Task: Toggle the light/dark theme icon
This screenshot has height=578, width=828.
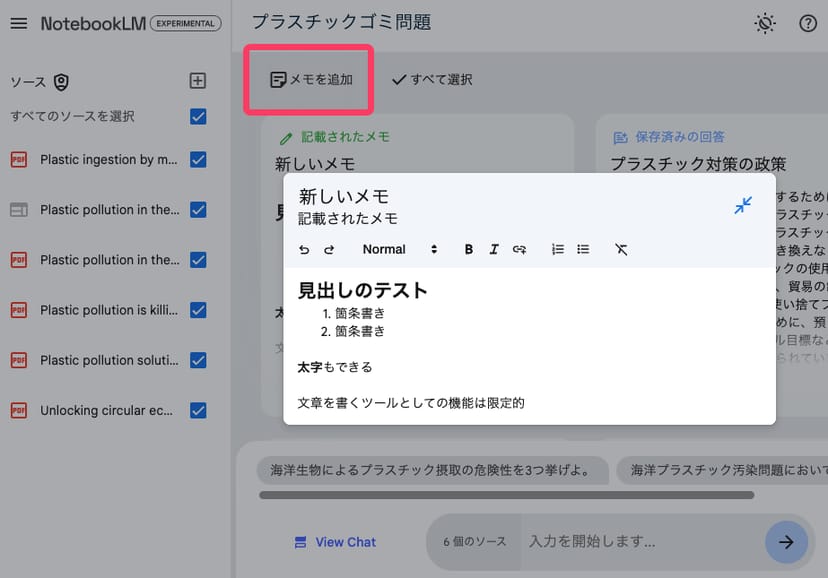Action: click(x=765, y=24)
